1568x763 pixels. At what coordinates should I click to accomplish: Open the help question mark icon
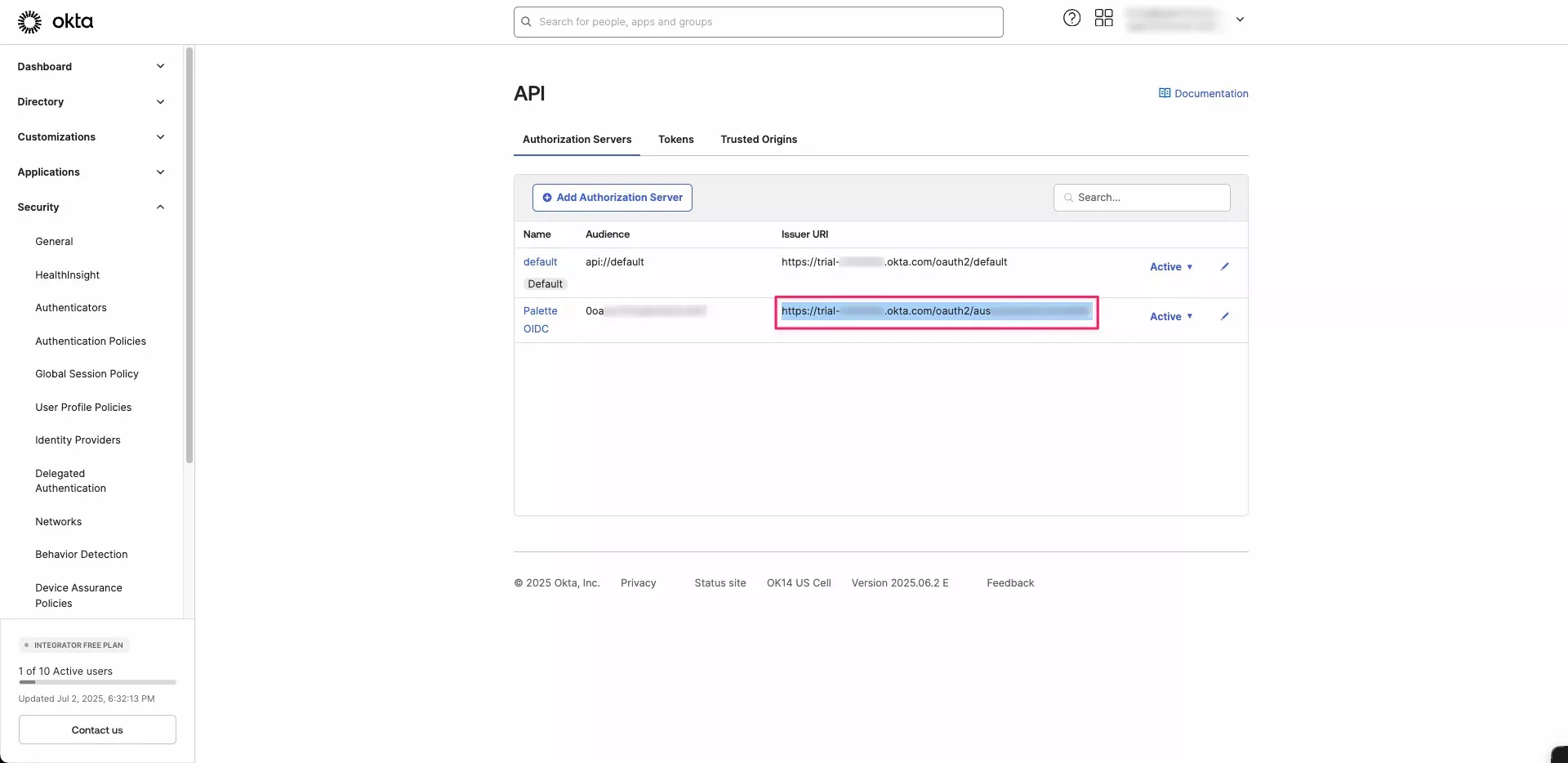coord(1071,18)
